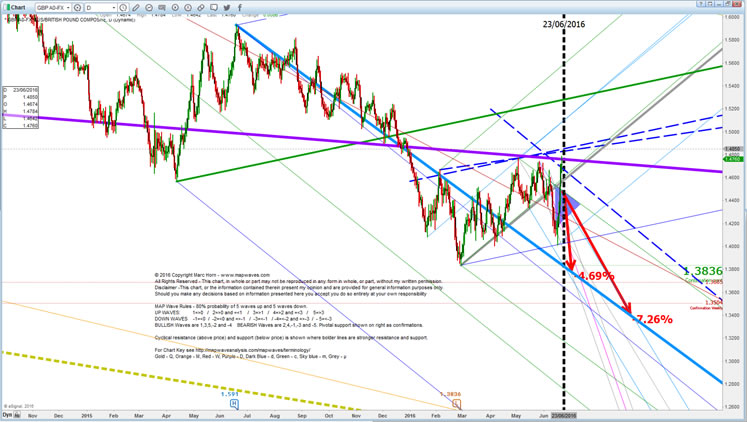Click the highlighted 23/06/2016 date on time axis
The width and height of the screenshot is (747, 422).
(x=564, y=415)
